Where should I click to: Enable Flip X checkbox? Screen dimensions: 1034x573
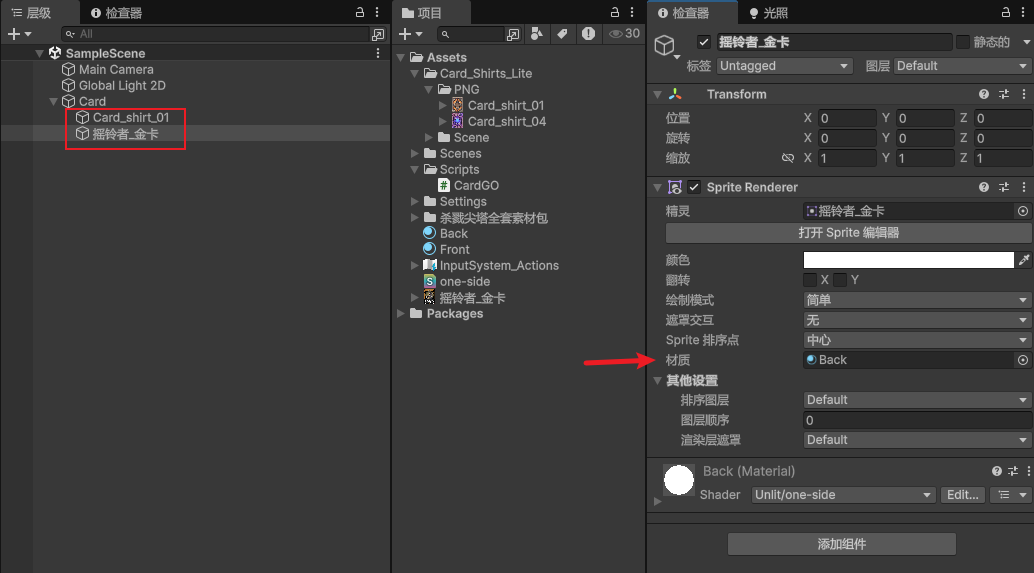(810, 280)
